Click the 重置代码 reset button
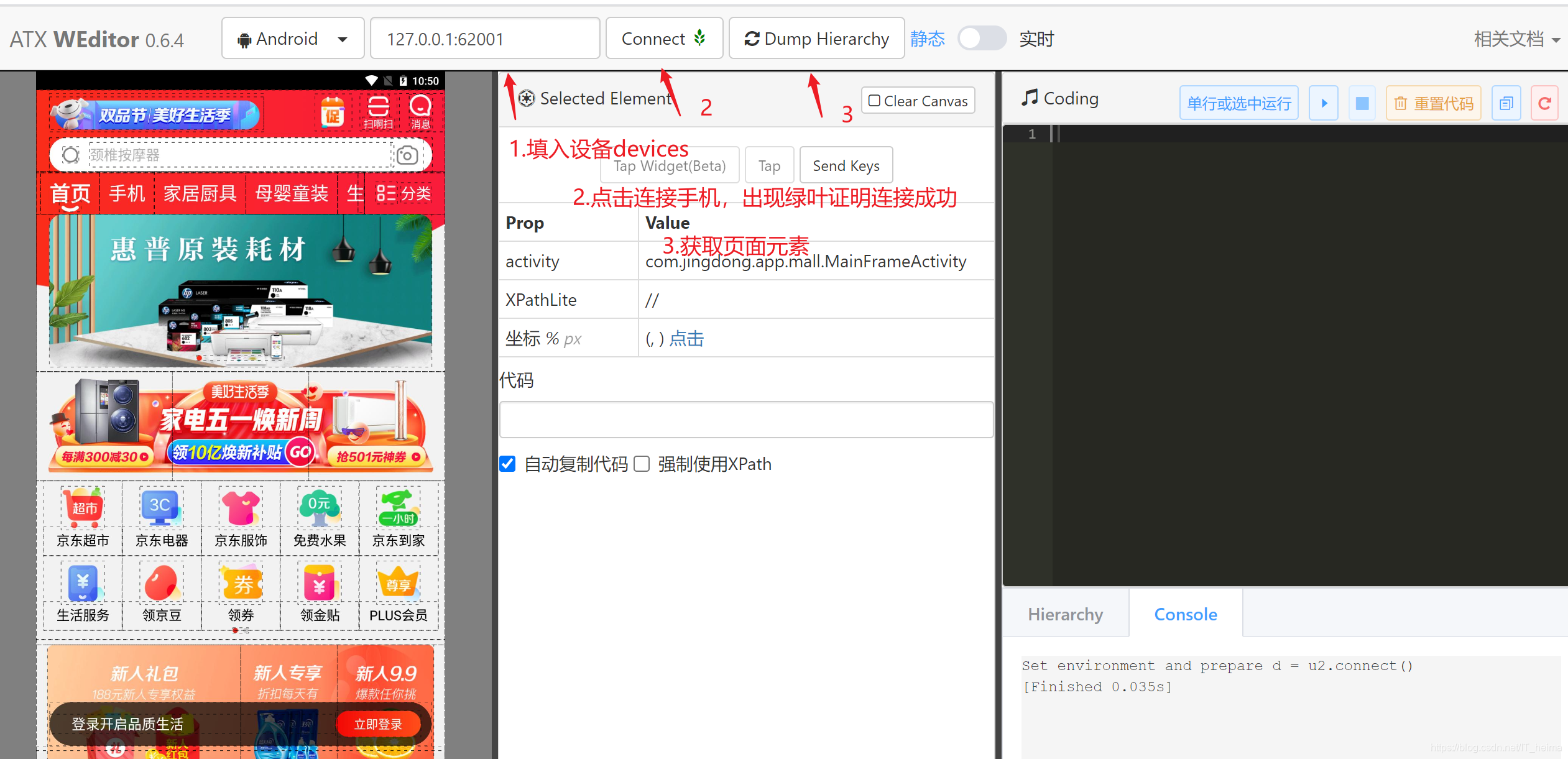Image resolution: width=1568 pixels, height=759 pixels. 1434,103
